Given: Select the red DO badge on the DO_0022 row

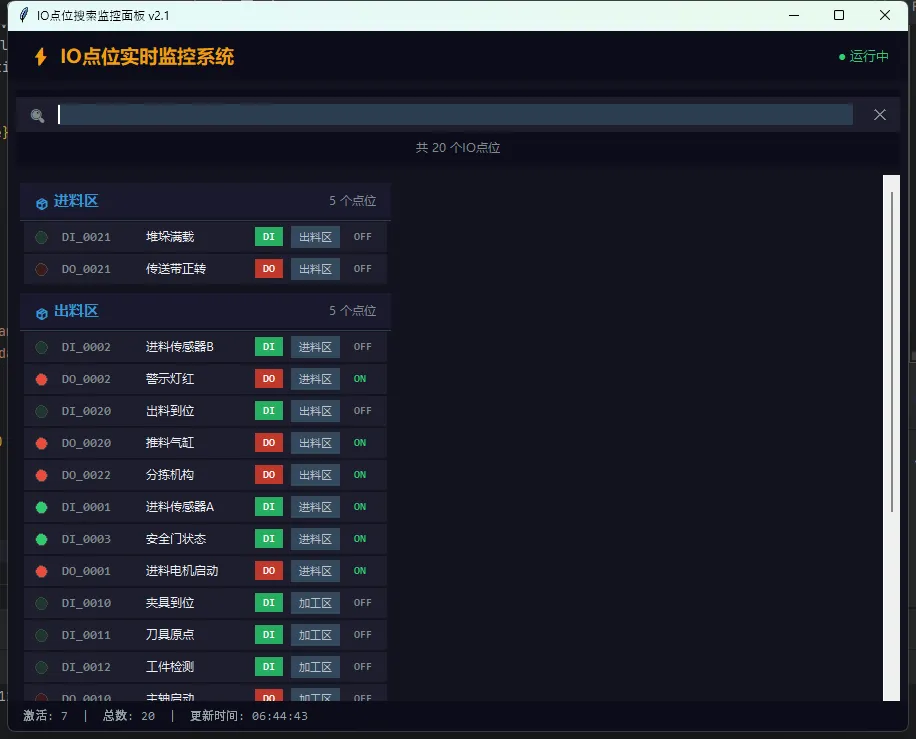Looking at the screenshot, I should coord(269,475).
